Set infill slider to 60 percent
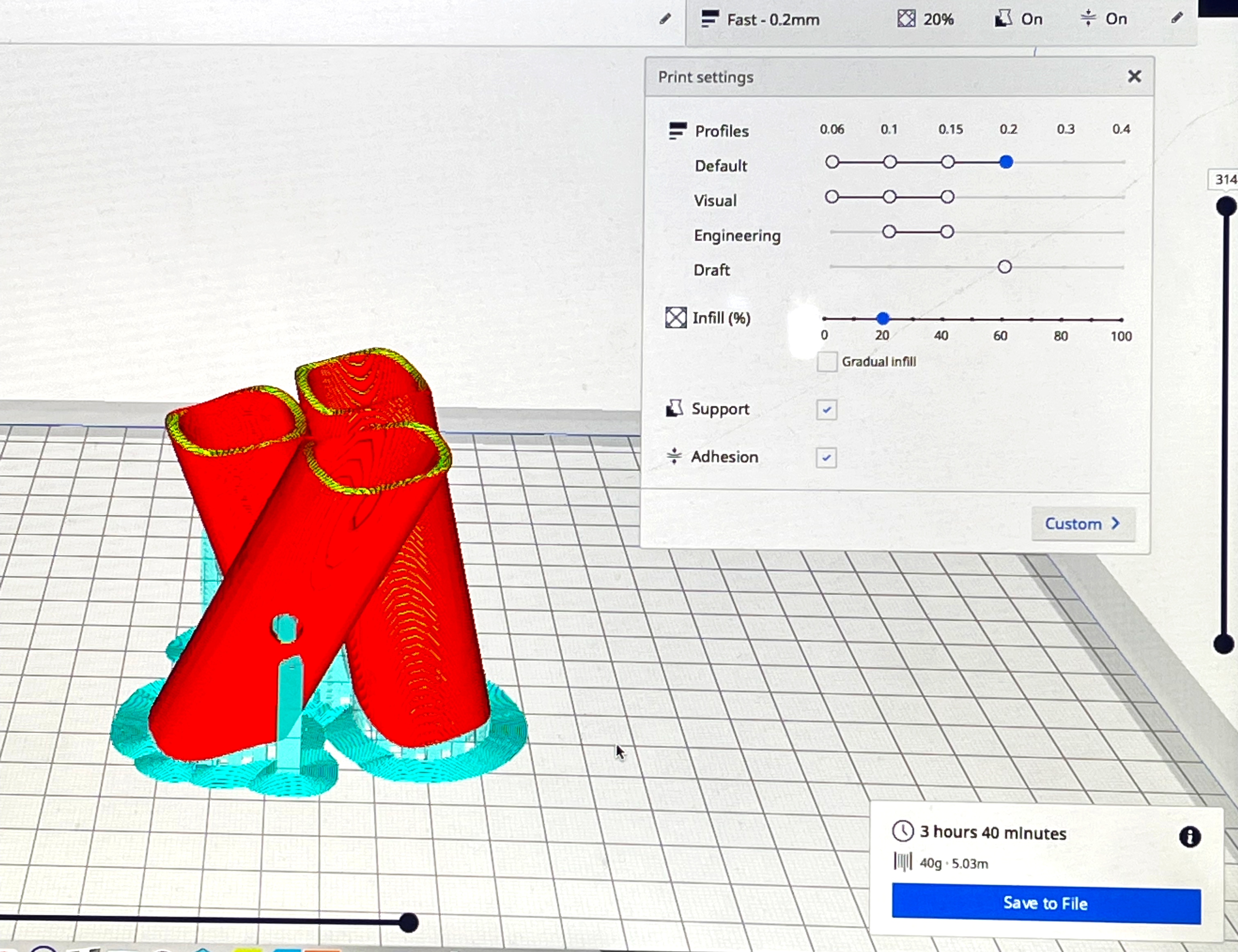 coord(1002,320)
